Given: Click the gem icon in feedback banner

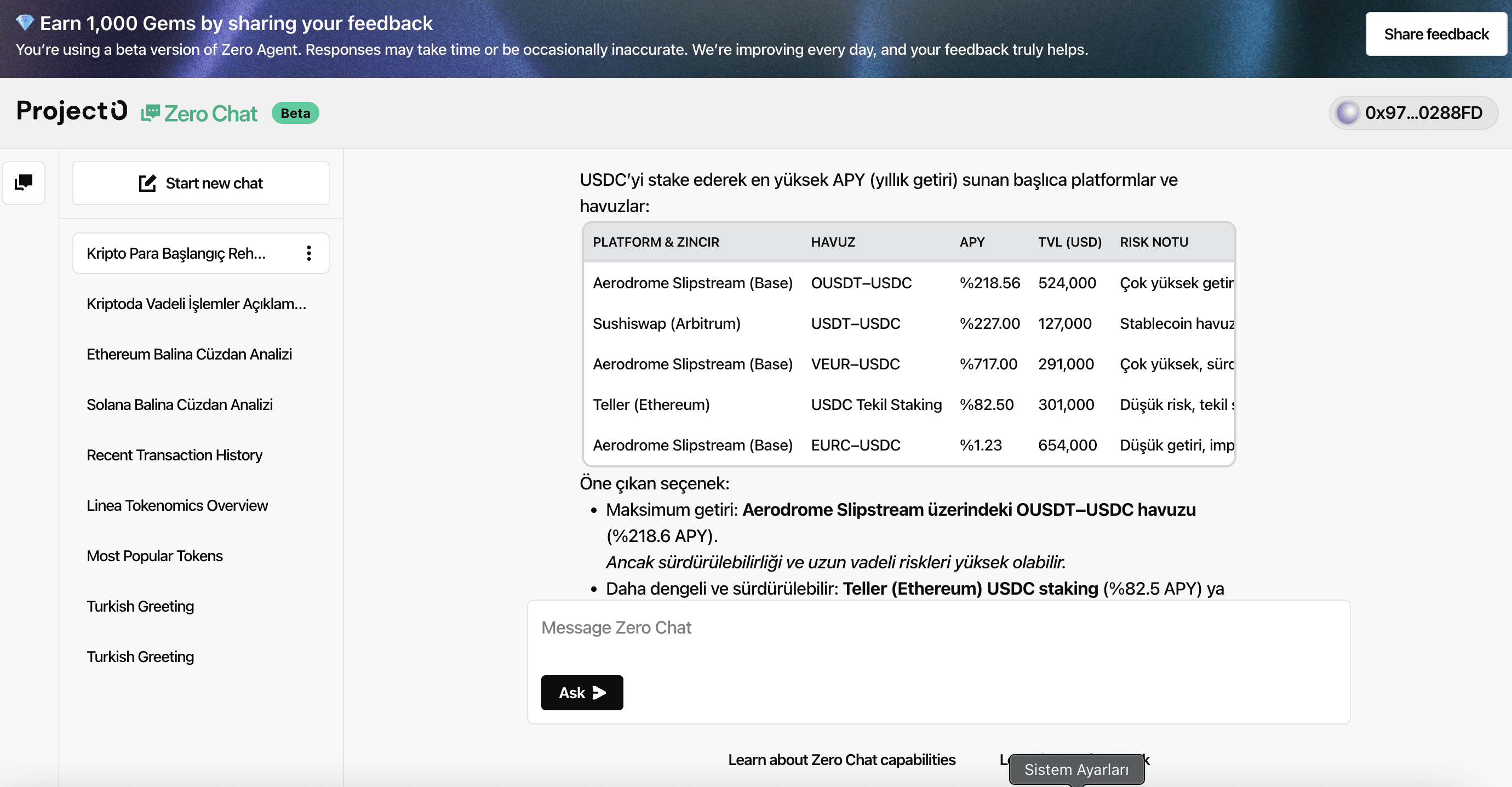Looking at the screenshot, I should 25,24.
